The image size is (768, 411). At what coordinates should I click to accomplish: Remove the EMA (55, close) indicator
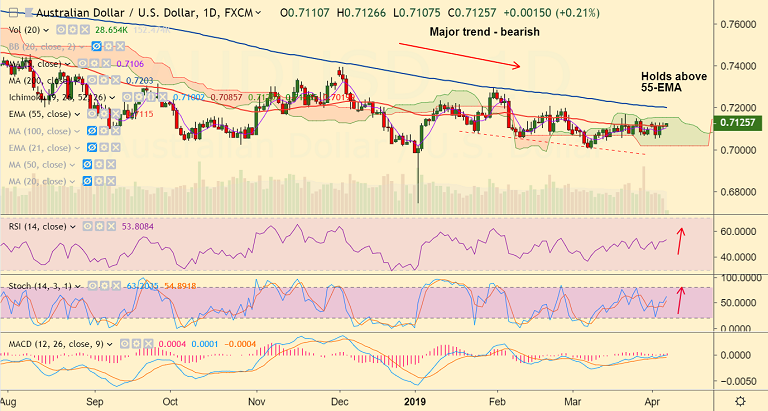click(116, 114)
